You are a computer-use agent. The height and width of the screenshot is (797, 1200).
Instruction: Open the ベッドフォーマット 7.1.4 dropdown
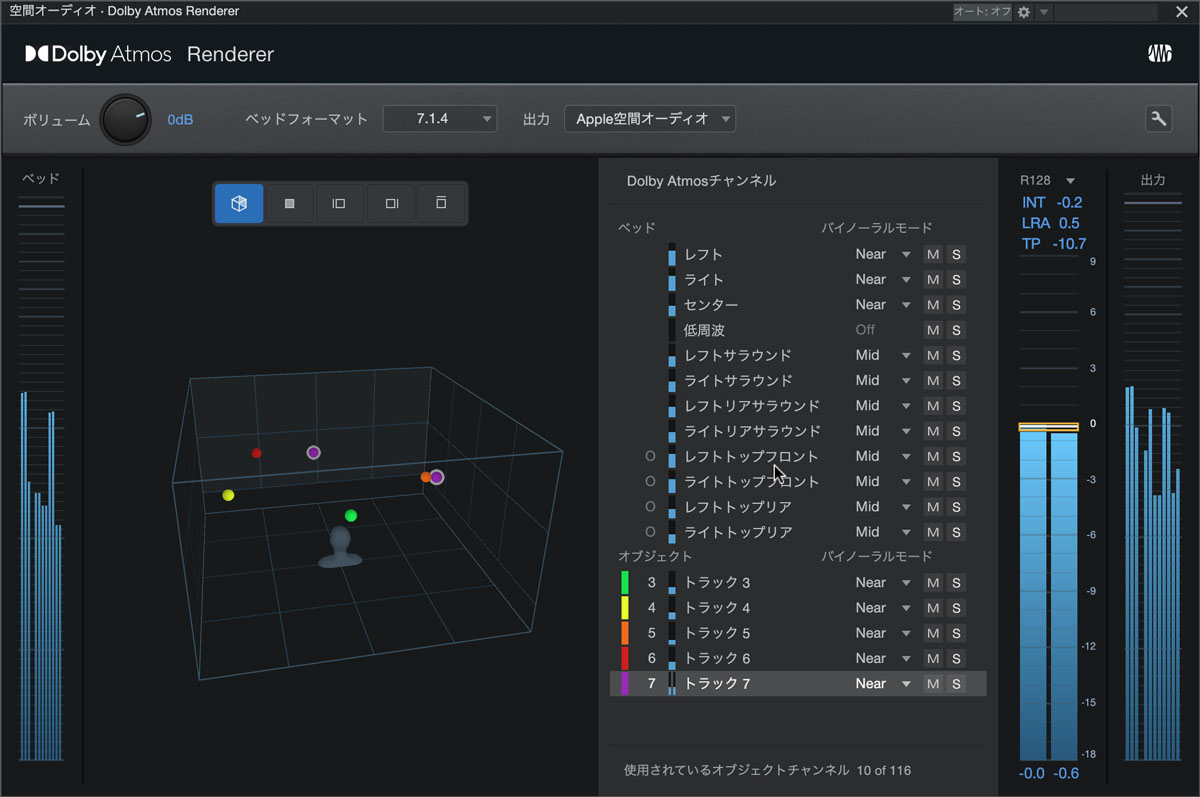tap(440, 119)
